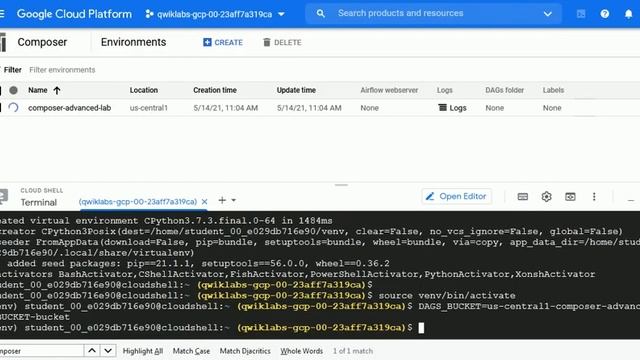
Task: Click the terminal command prompt
Action: [421, 328]
